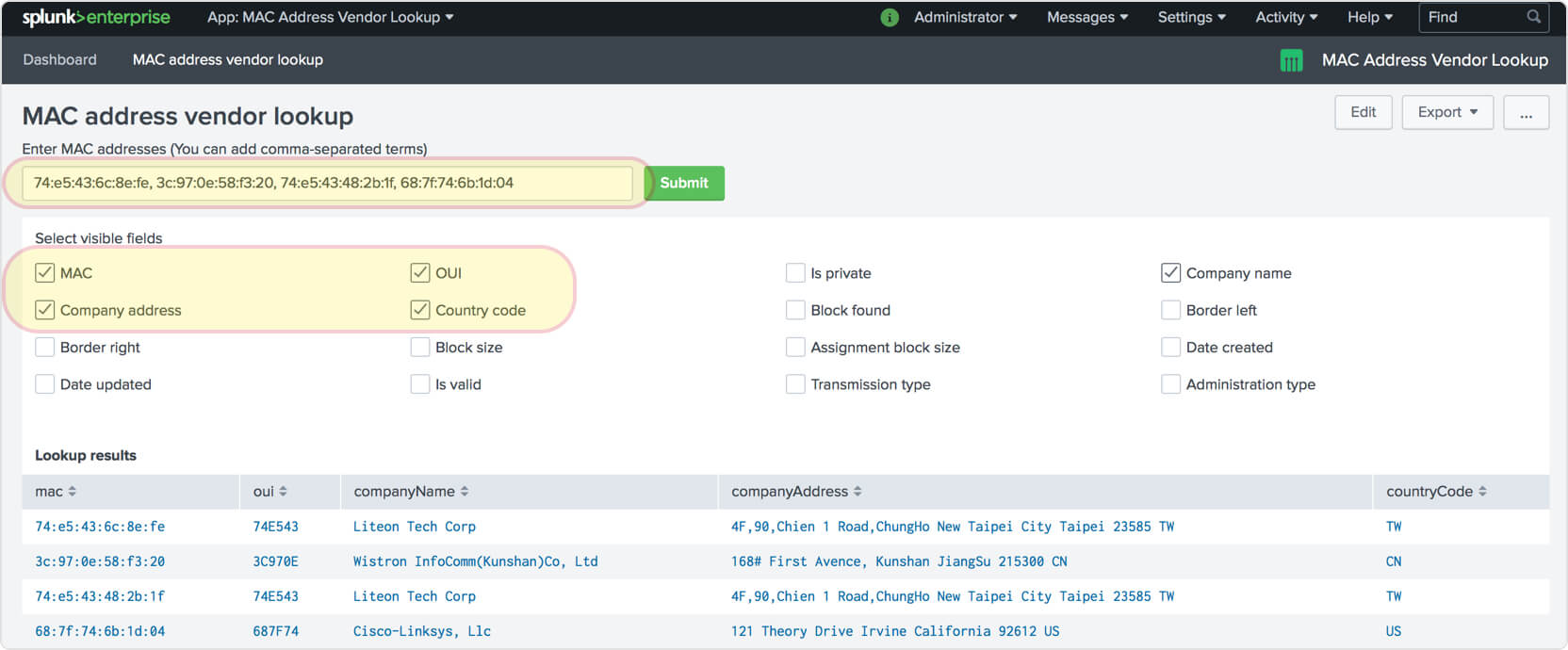1568x650 pixels.
Task: Open the App: MAC Address Vendor Lookup dropdown
Action: tap(330, 17)
